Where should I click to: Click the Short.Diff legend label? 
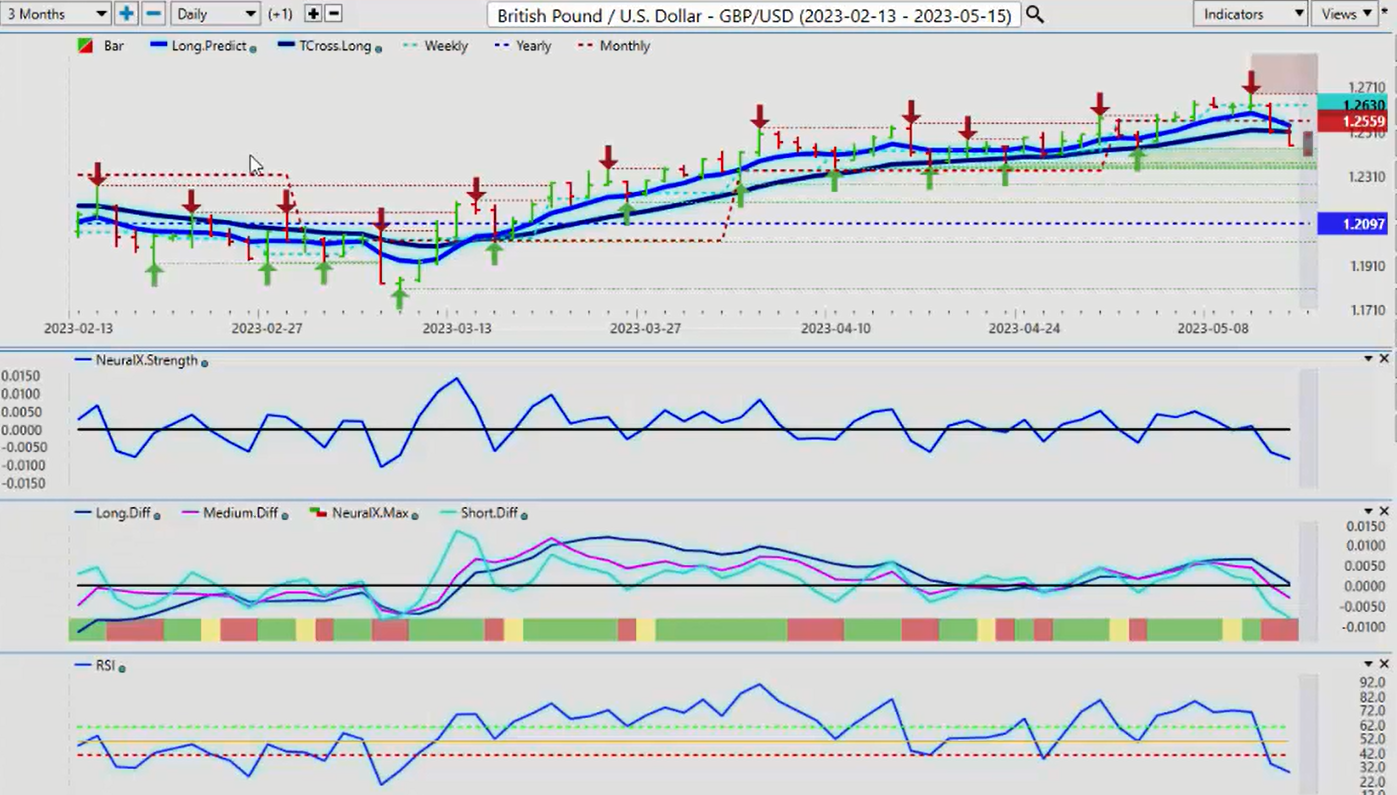[489, 513]
